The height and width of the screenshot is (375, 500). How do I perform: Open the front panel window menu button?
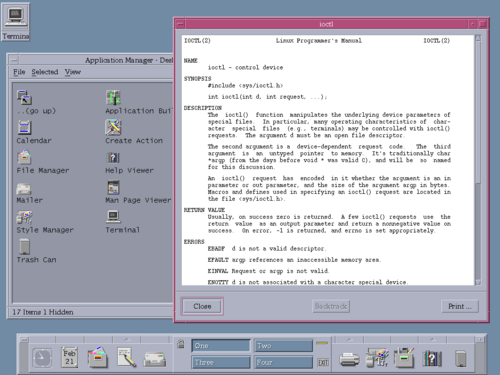[24, 340]
